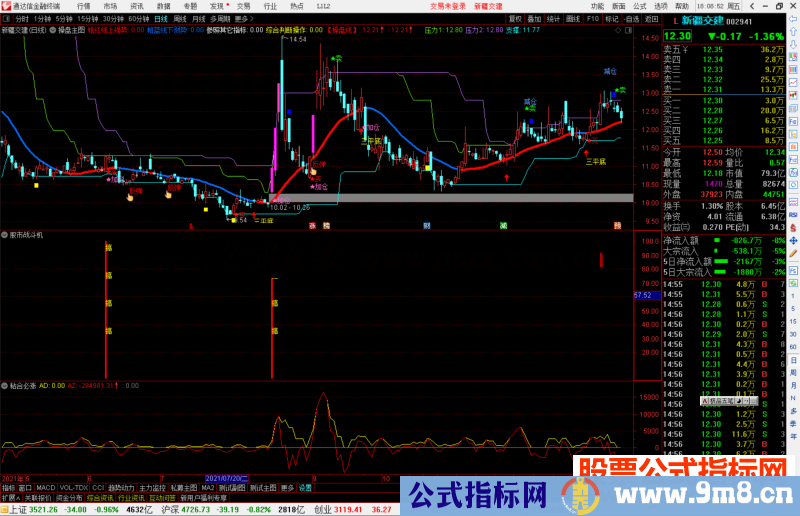Select the CCI indicator tab
This screenshot has width=800, height=516.
pyautogui.click(x=98, y=488)
